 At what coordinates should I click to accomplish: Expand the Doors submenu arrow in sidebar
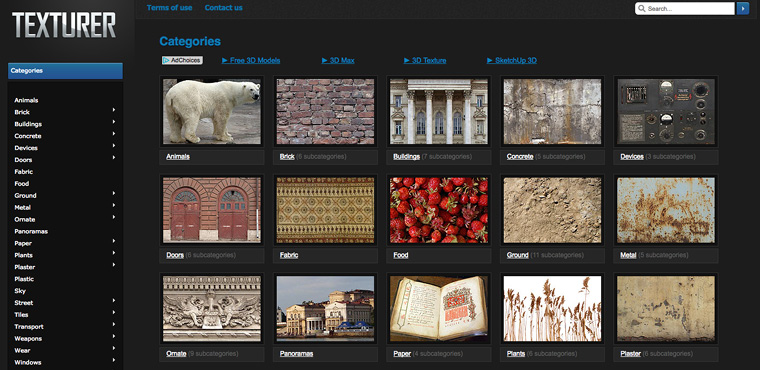[x=114, y=158]
